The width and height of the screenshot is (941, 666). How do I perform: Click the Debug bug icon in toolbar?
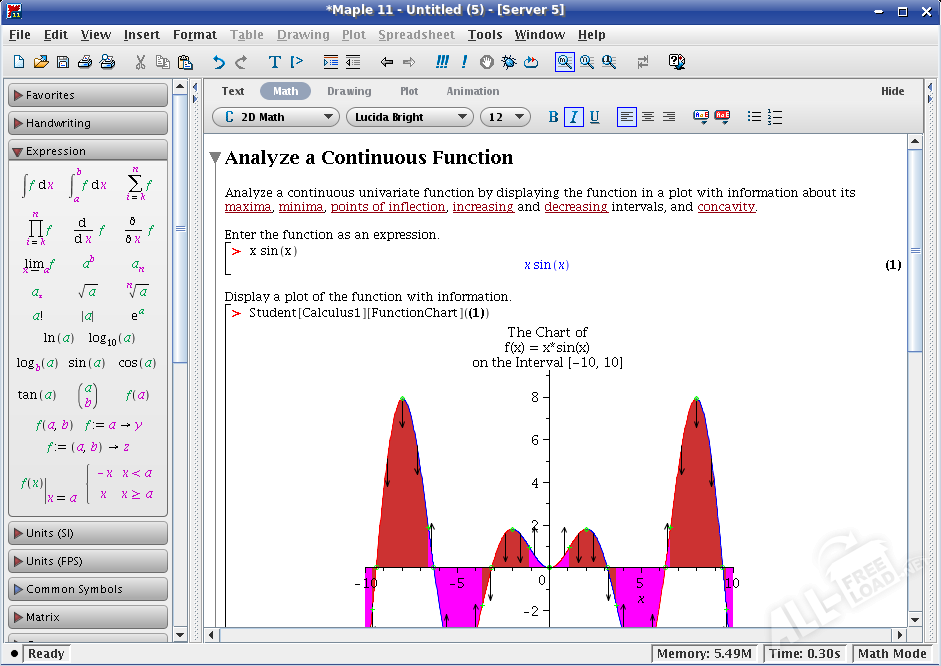(509, 62)
